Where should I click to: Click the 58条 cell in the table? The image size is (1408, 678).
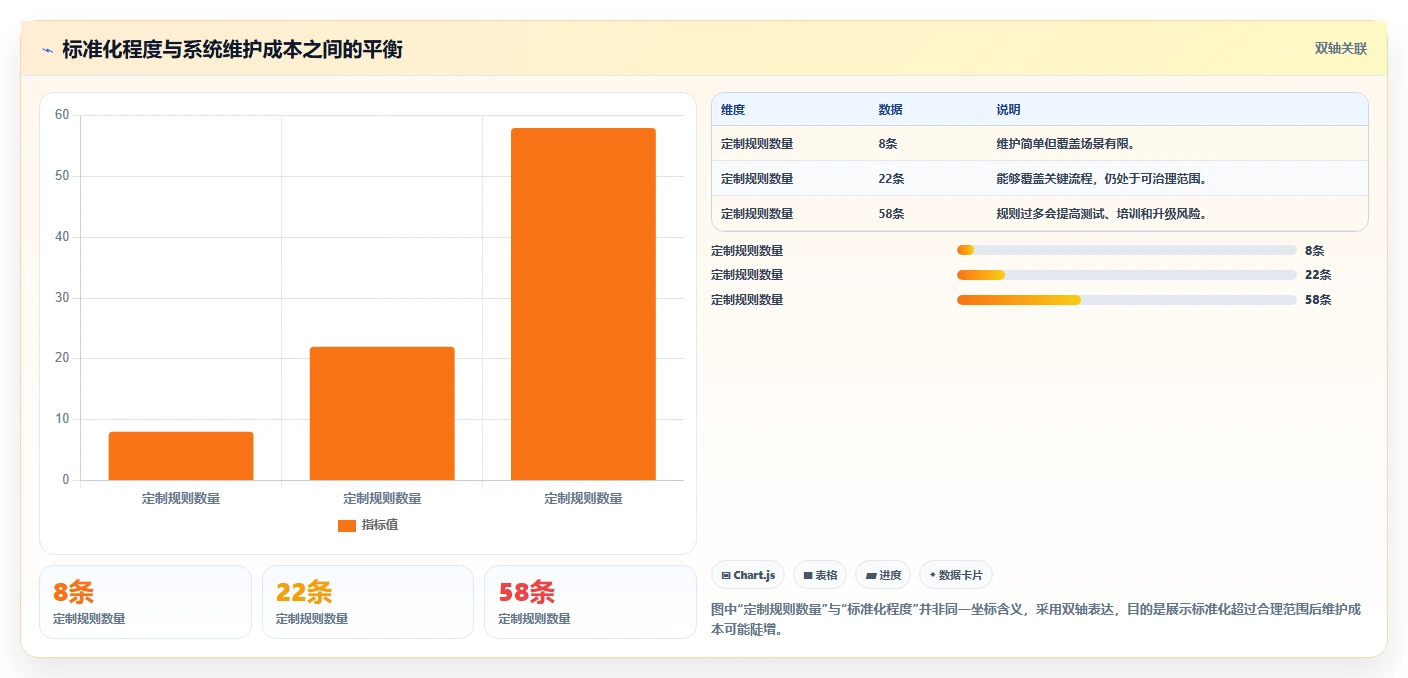pyautogui.click(x=891, y=214)
